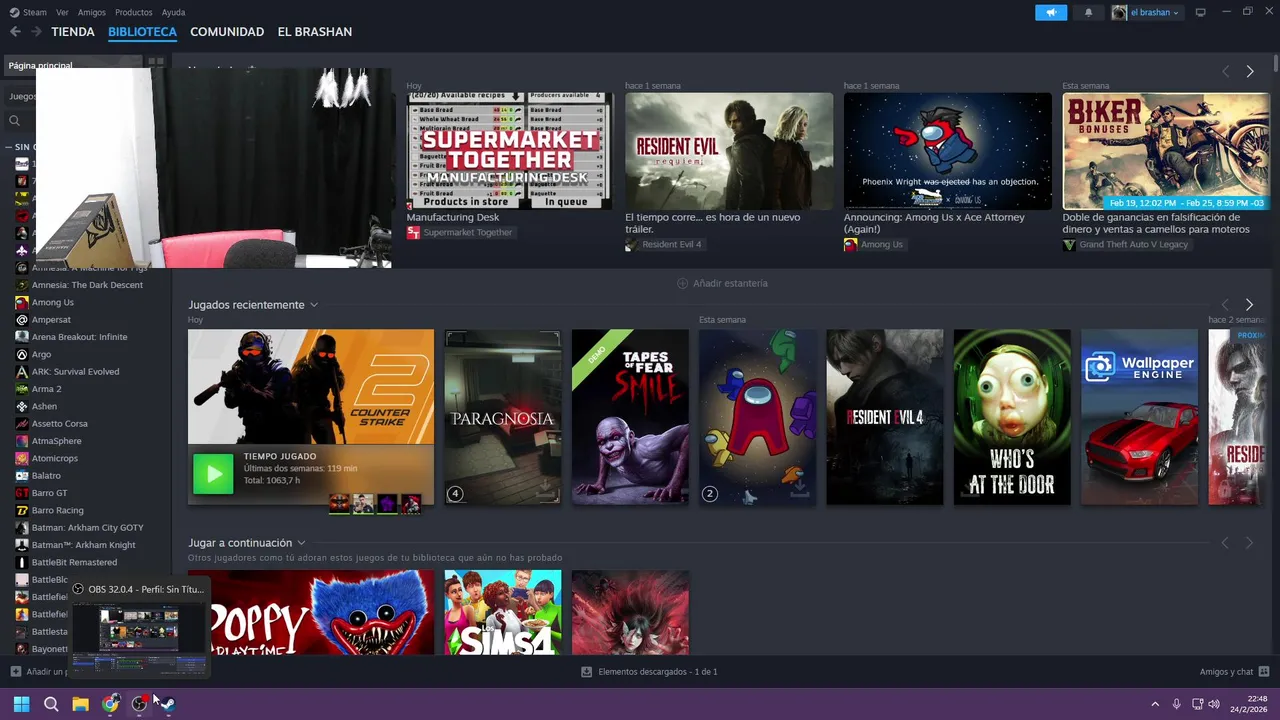The image size is (1280, 720).
Task: Expand the Jugados recientemente dropdown
Action: [314, 305]
